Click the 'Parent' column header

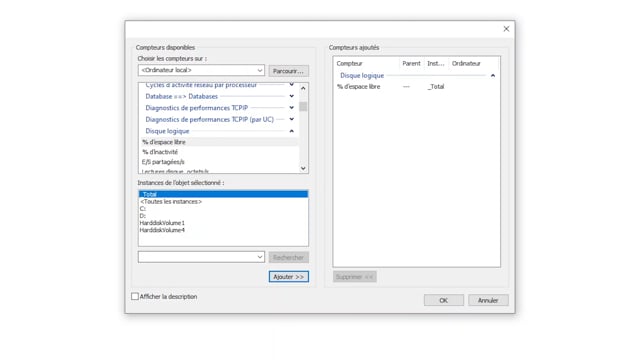411,64
